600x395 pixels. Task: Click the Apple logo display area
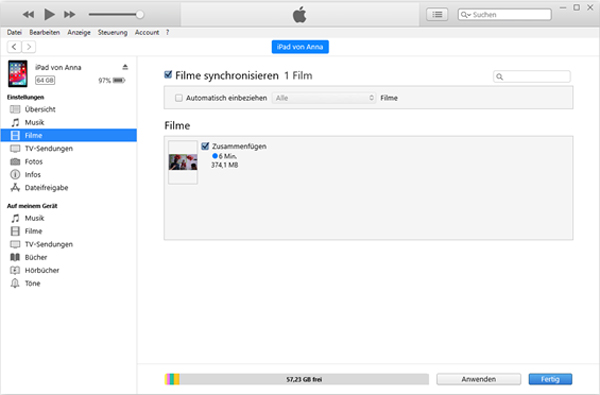(300, 15)
